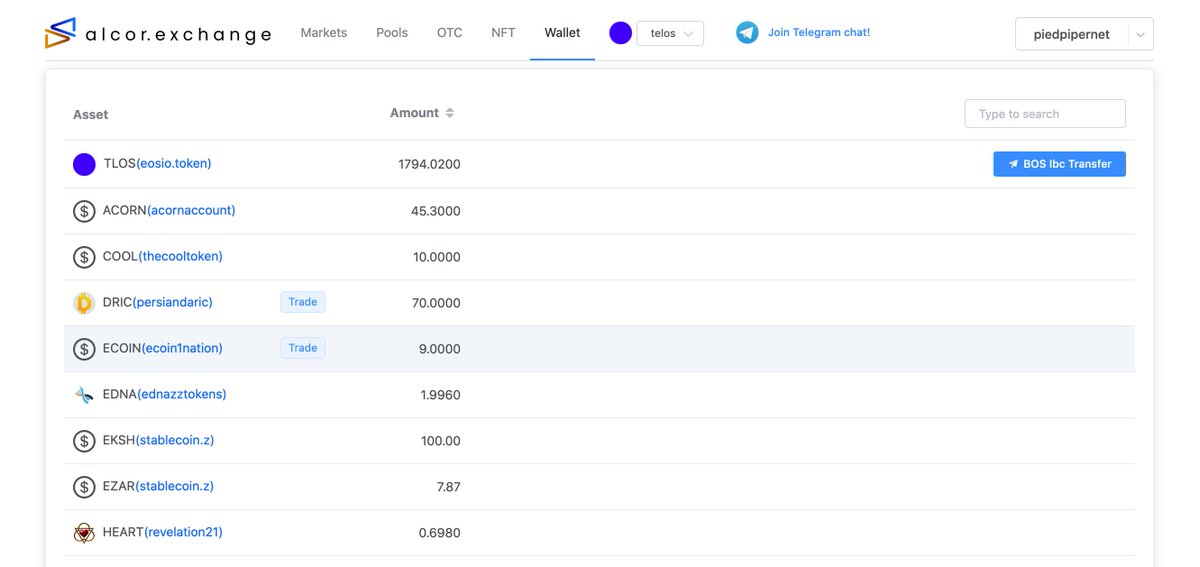The width and height of the screenshot is (1200, 567).
Task: Select the COOL amount 10.0000
Action: tap(436, 257)
